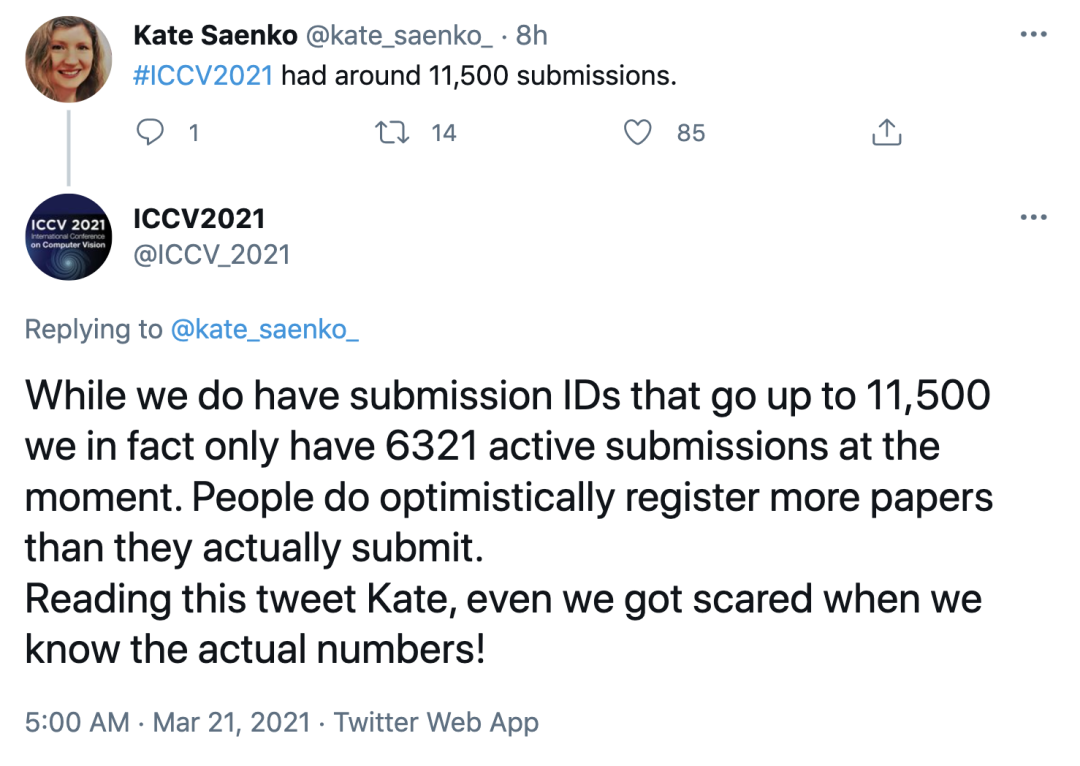Click the like count 85

pyautogui.click(x=690, y=132)
